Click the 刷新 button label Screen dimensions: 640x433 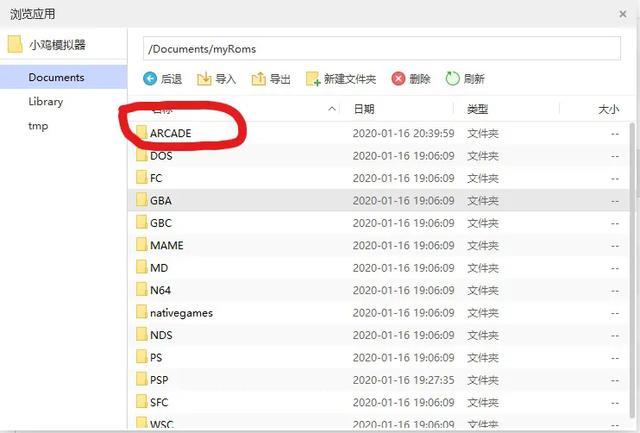coord(474,79)
